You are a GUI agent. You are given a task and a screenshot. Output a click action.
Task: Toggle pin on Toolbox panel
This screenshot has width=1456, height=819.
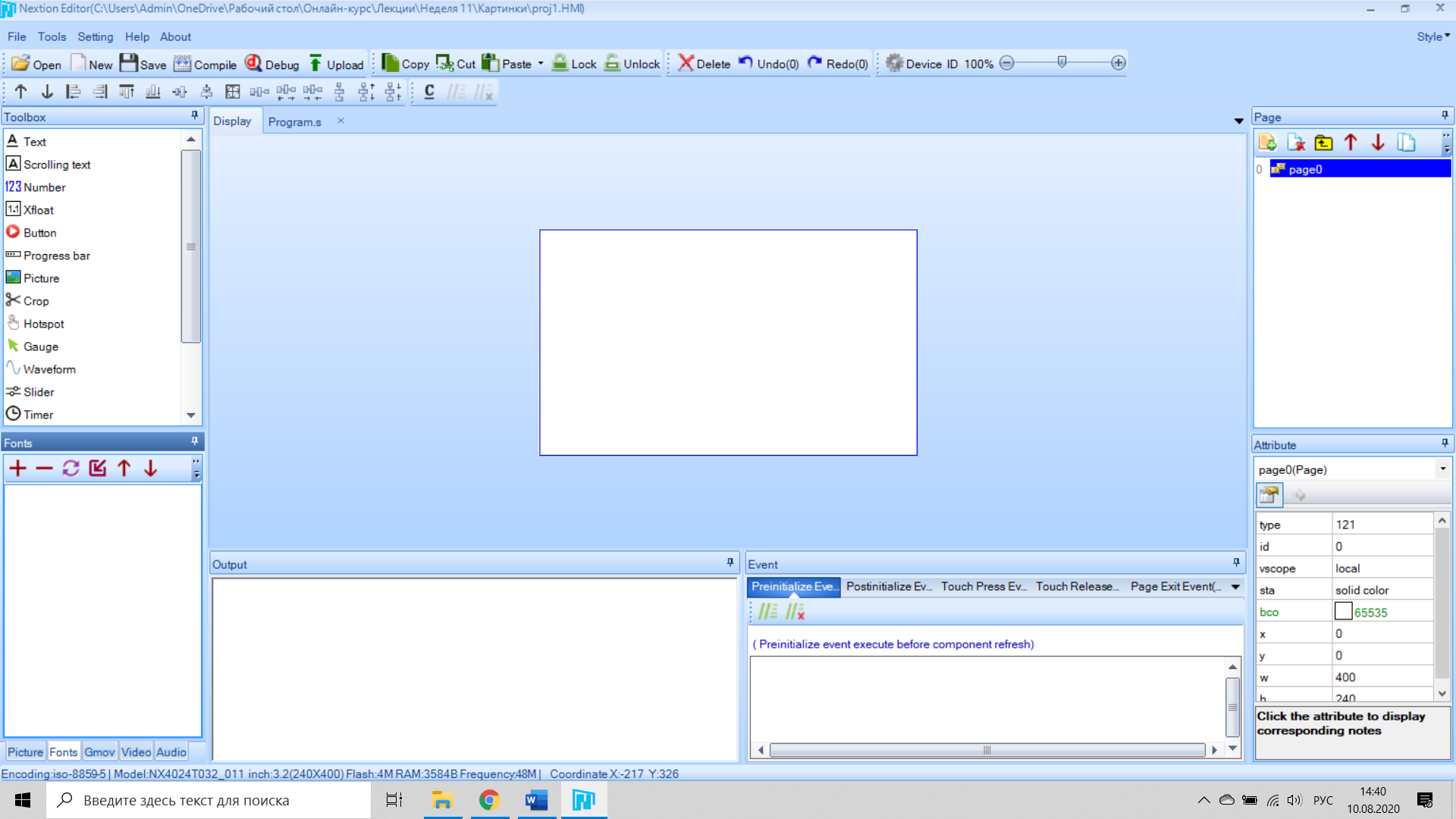click(x=195, y=116)
